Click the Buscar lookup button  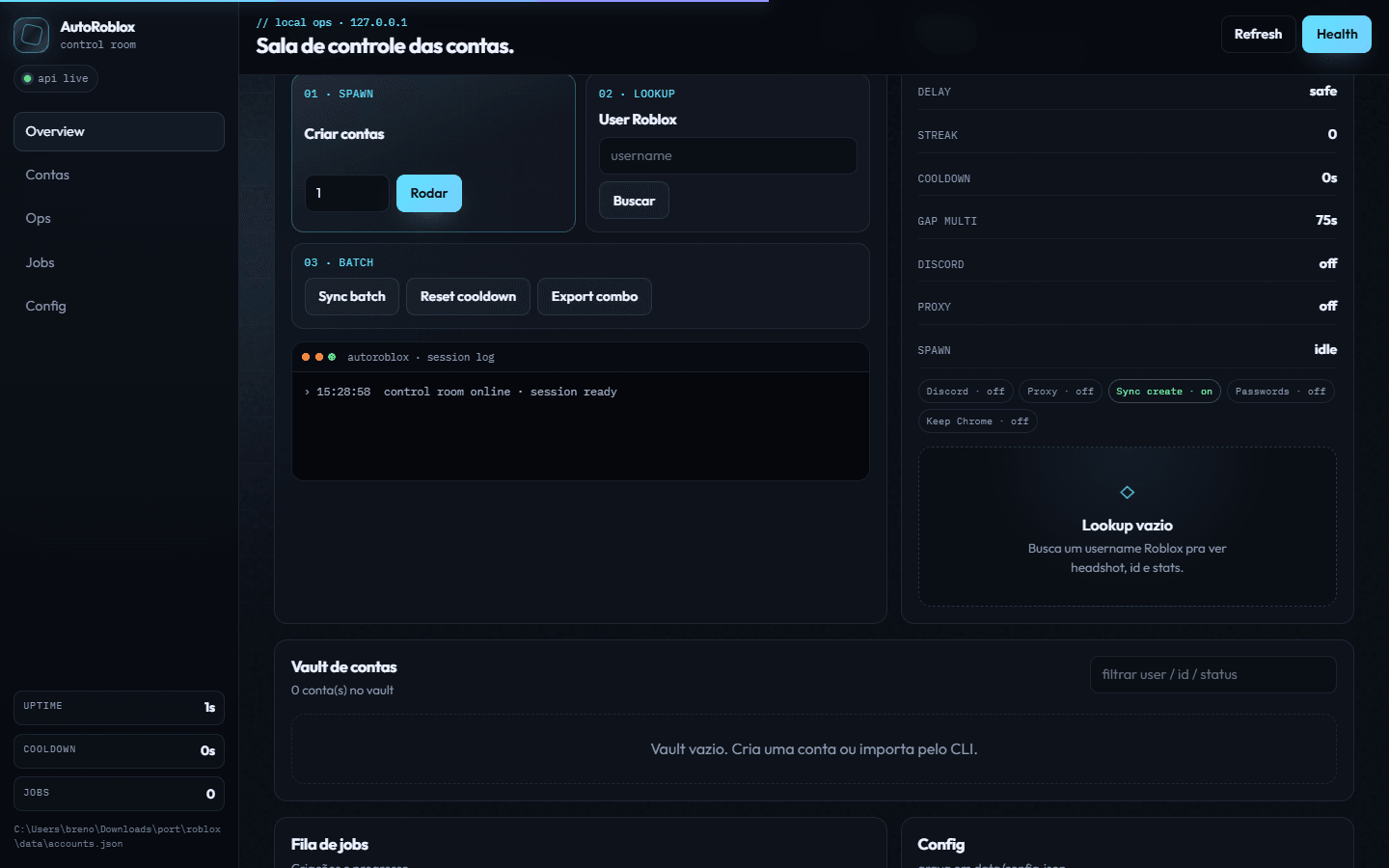pyautogui.click(x=634, y=201)
